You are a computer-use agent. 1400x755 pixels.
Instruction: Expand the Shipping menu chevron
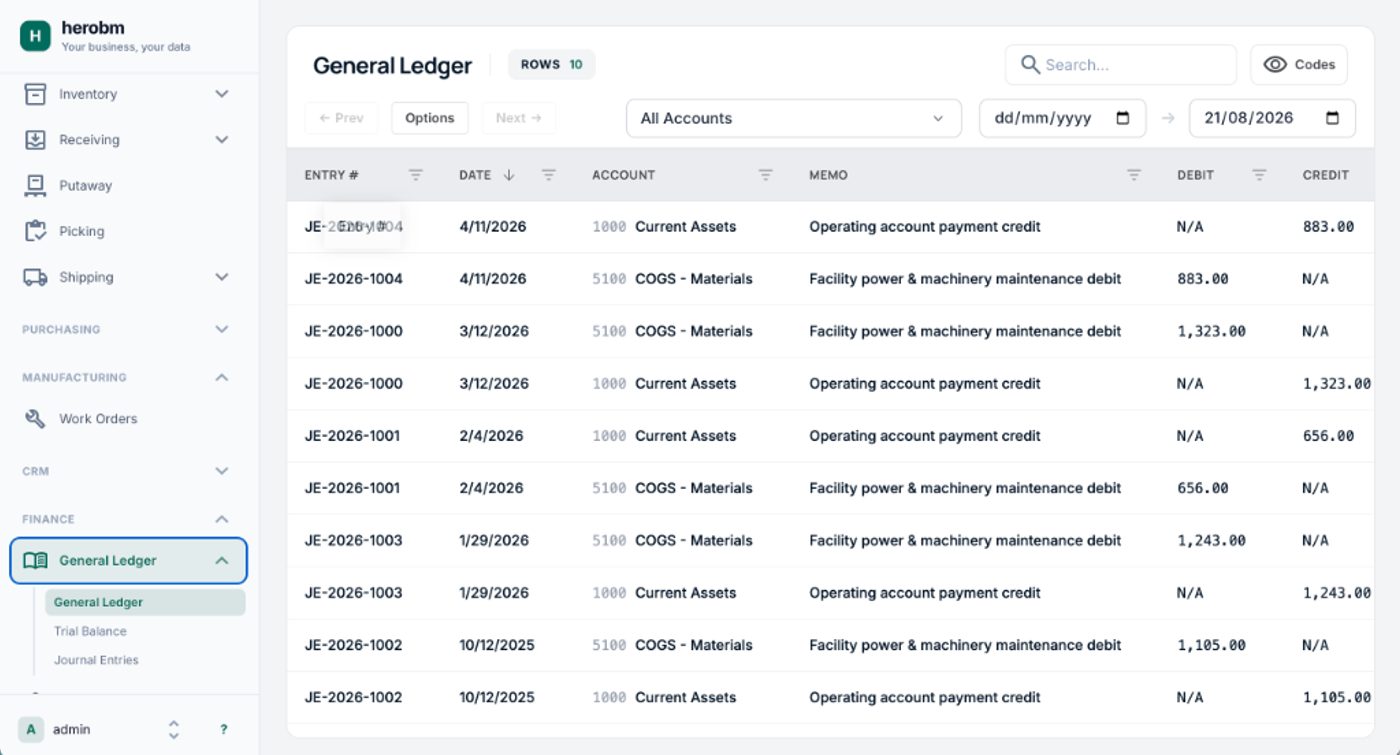[222, 277]
